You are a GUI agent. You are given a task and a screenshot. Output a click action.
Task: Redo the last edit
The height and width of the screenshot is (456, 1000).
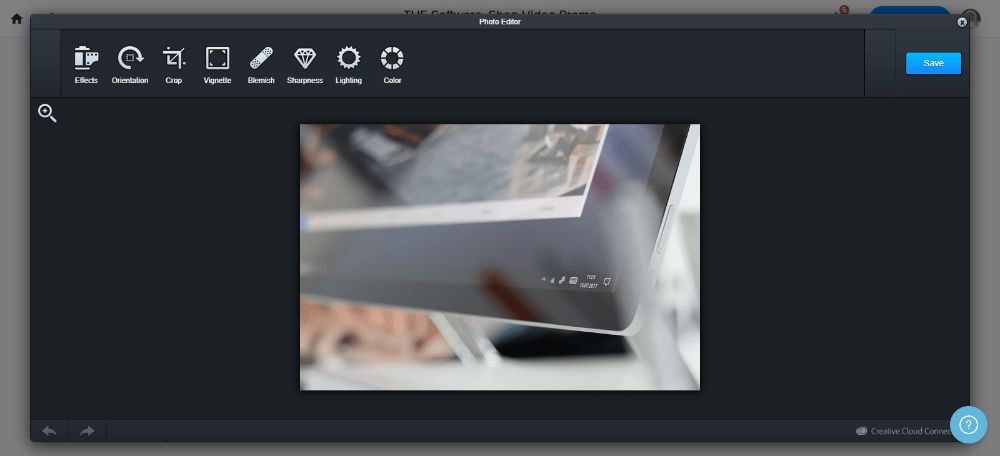[87, 431]
